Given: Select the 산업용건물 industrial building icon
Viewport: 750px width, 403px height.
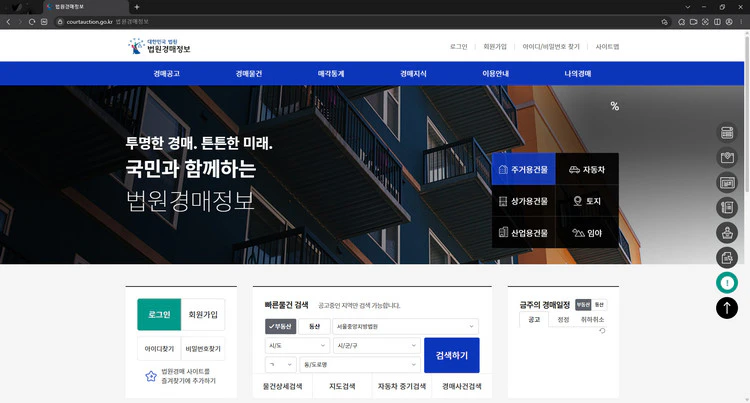Looking at the screenshot, I should tap(523, 232).
